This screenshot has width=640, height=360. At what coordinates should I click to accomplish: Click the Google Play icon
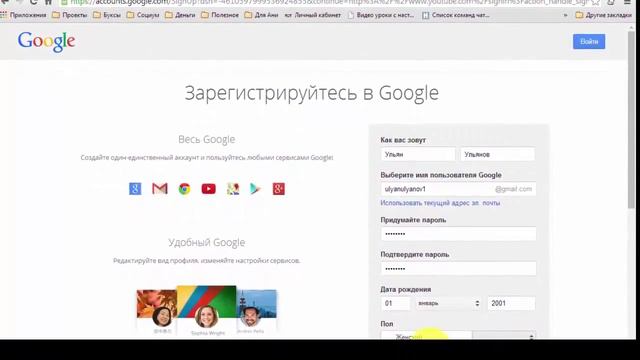tap(256, 189)
